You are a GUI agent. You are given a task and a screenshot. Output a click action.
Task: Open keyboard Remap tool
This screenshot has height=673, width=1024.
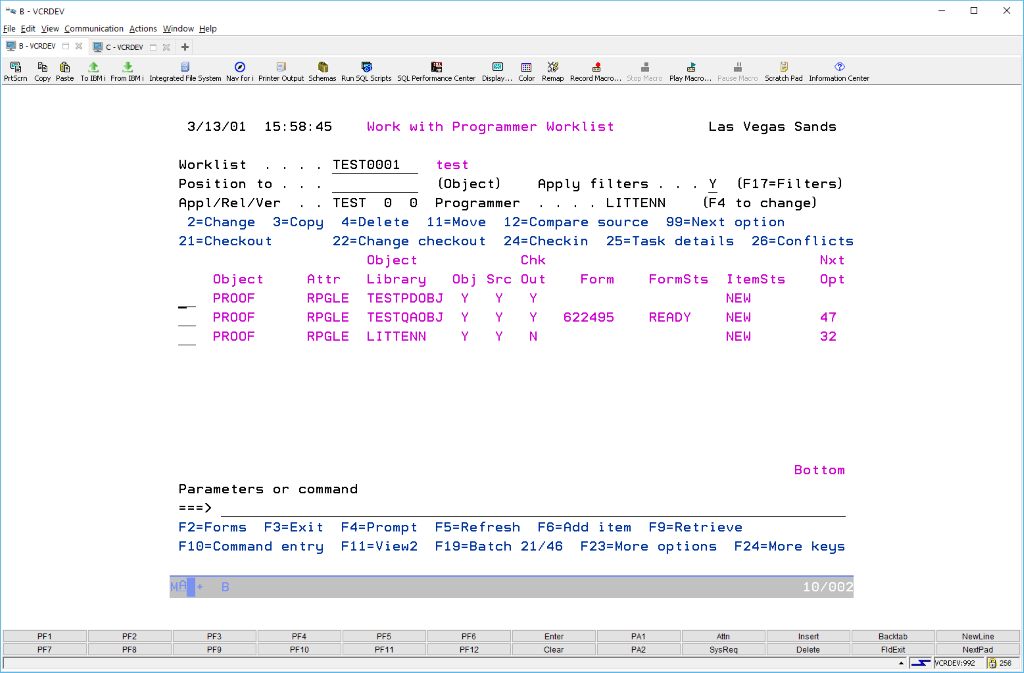(552, 71)
